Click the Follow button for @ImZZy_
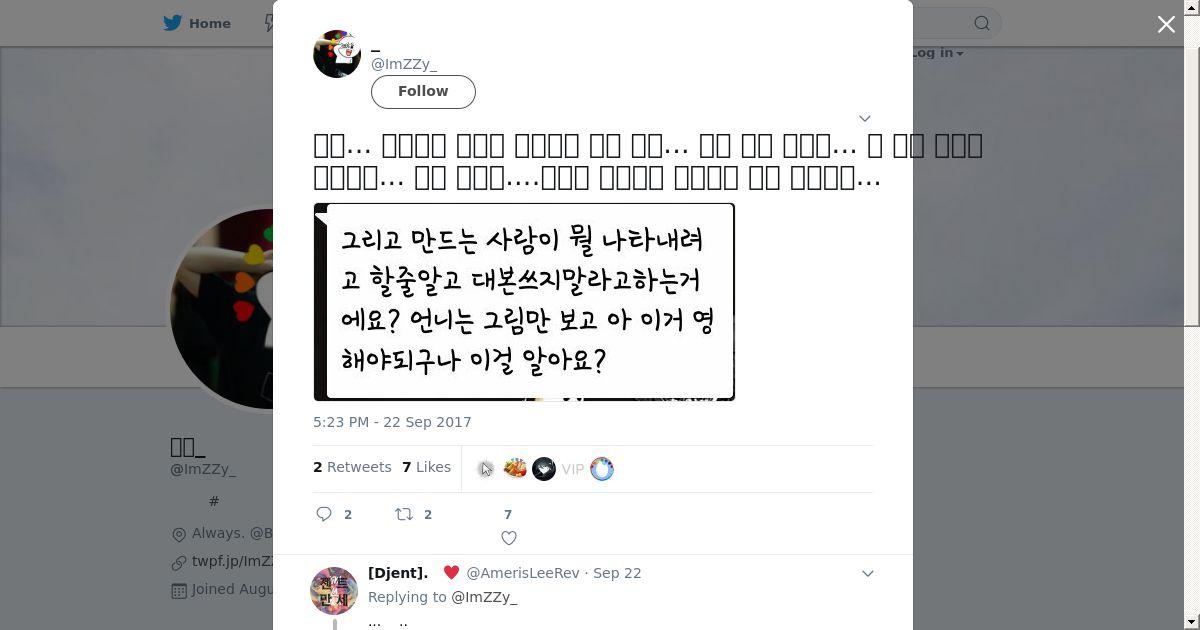The image size is (1200, 630). pos(423,91)
